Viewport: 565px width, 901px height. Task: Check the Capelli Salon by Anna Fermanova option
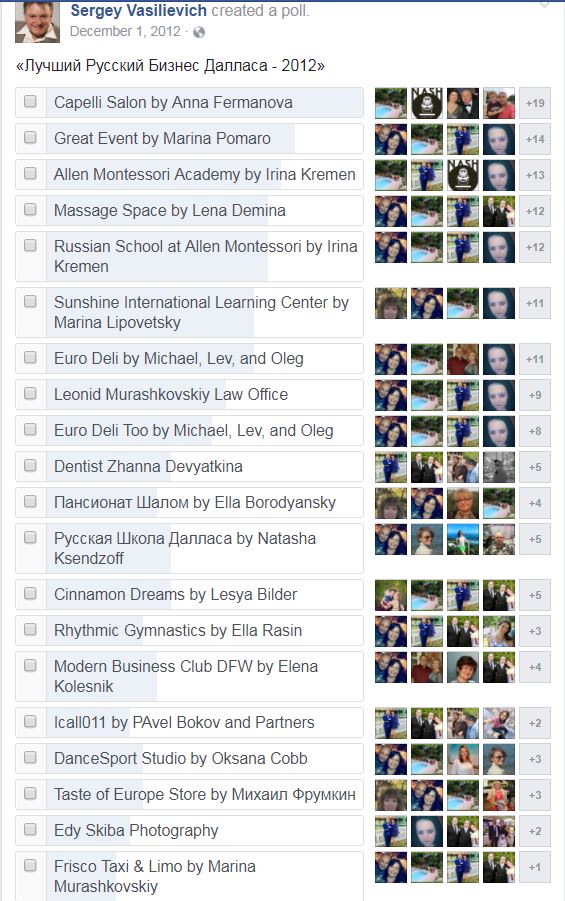point(30,101)
